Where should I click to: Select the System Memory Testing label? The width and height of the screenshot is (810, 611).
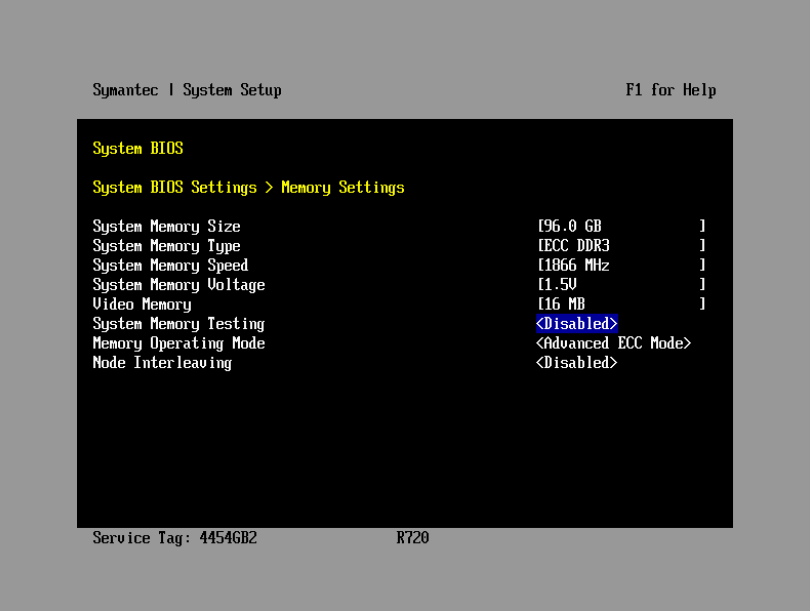(178, 324)
